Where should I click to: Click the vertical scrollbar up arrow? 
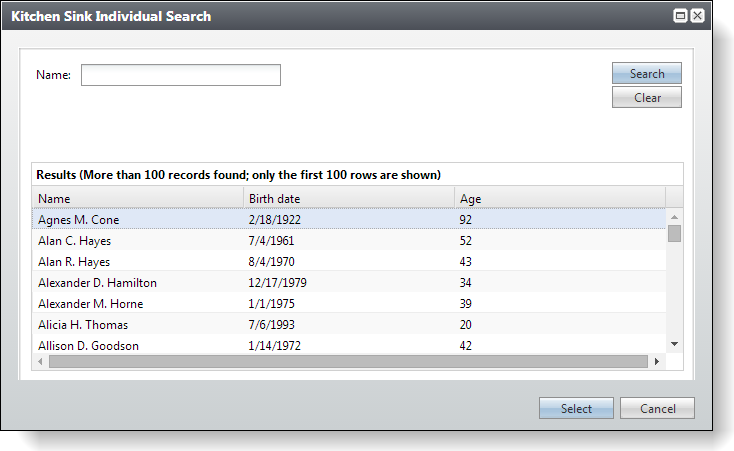coord(675,217)
